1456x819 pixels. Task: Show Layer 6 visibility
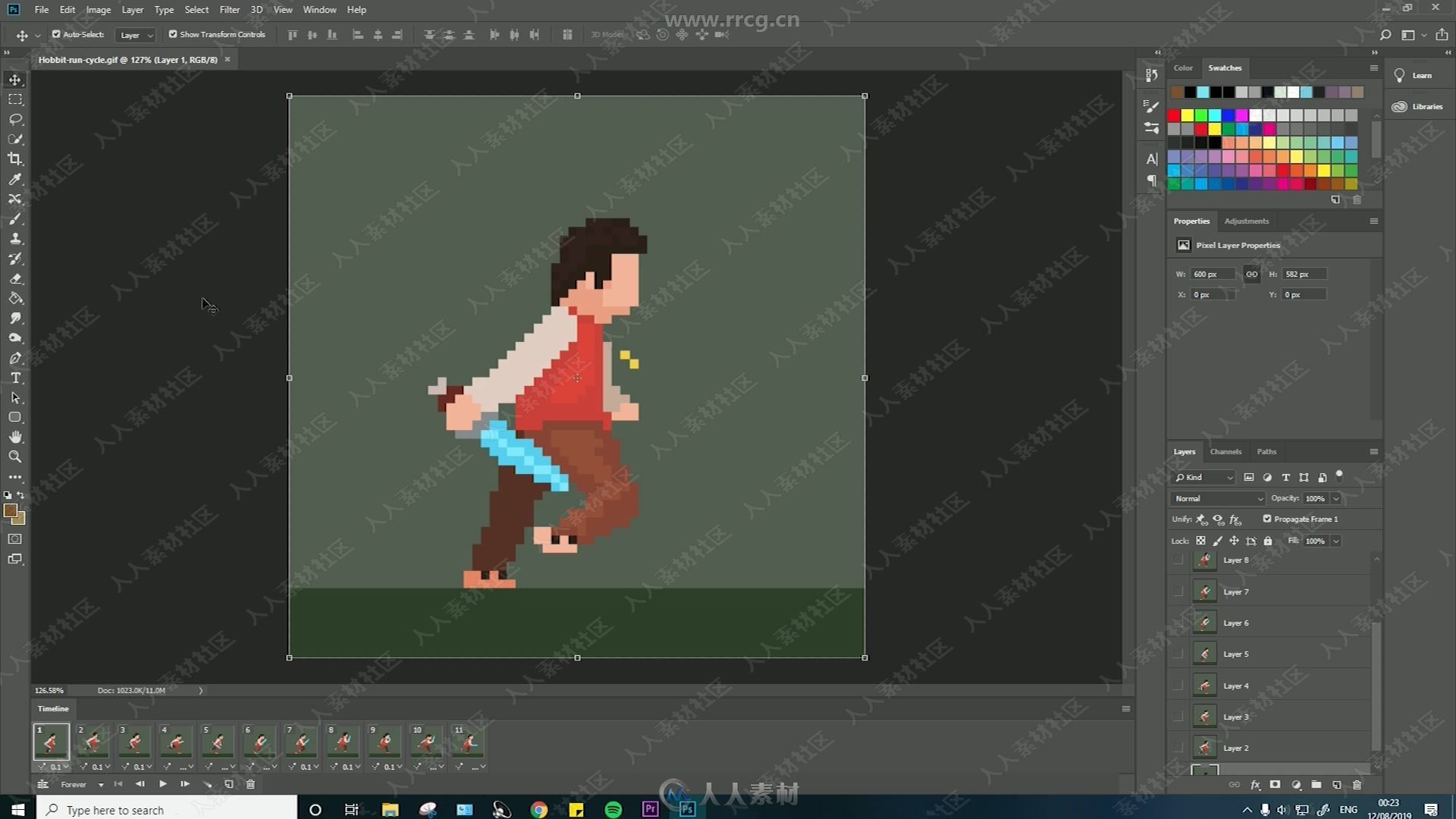1178,623
